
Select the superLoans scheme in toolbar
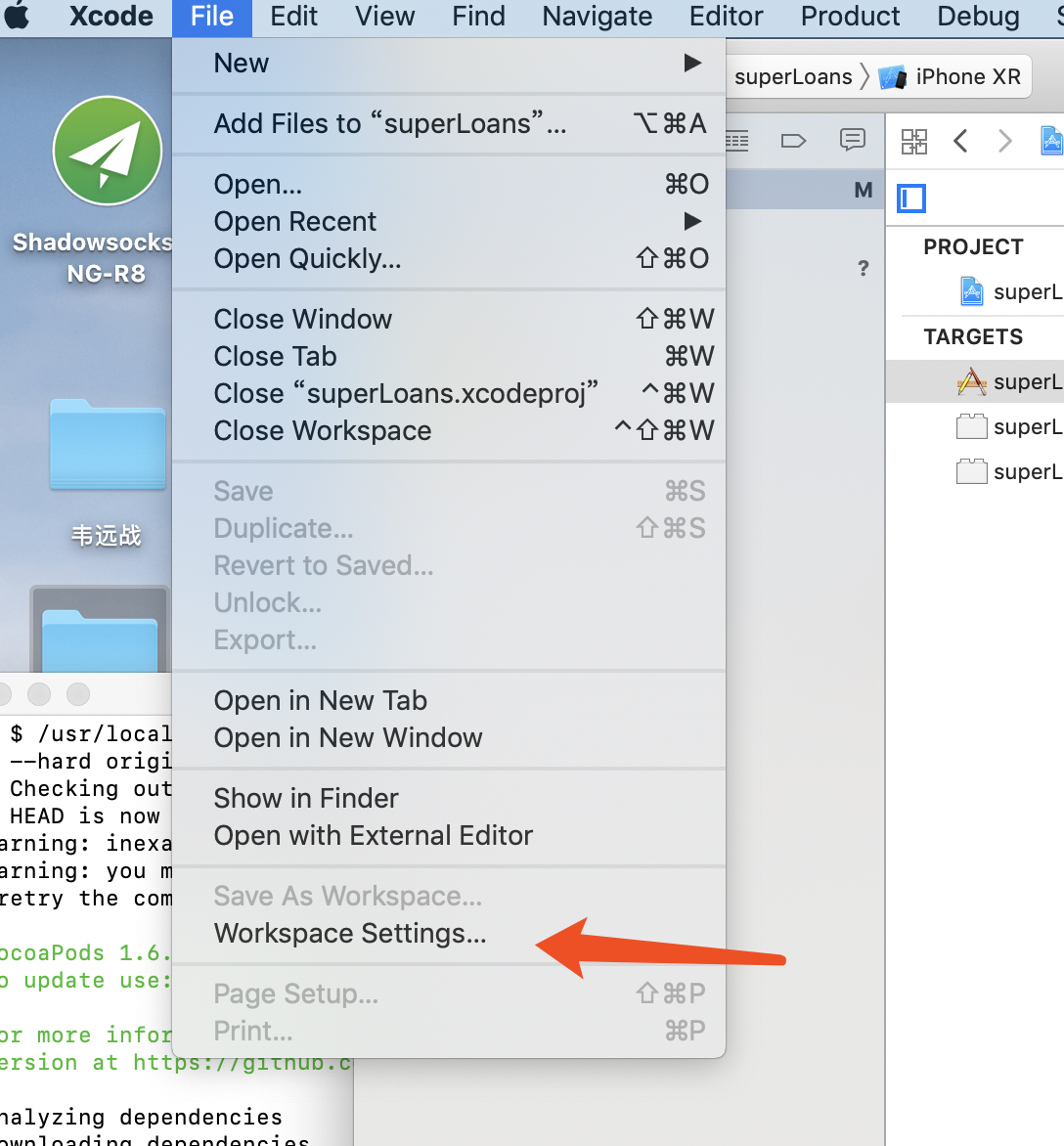[793, 76]
